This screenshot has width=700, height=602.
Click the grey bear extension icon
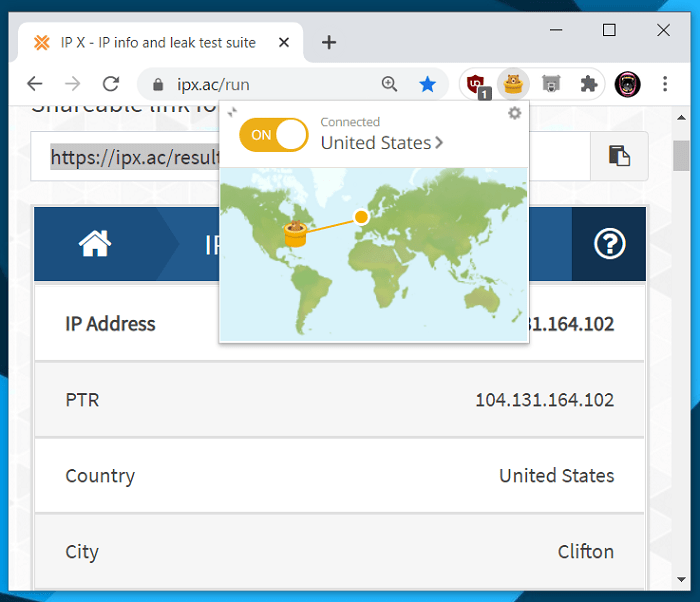[x=551, y=84]
